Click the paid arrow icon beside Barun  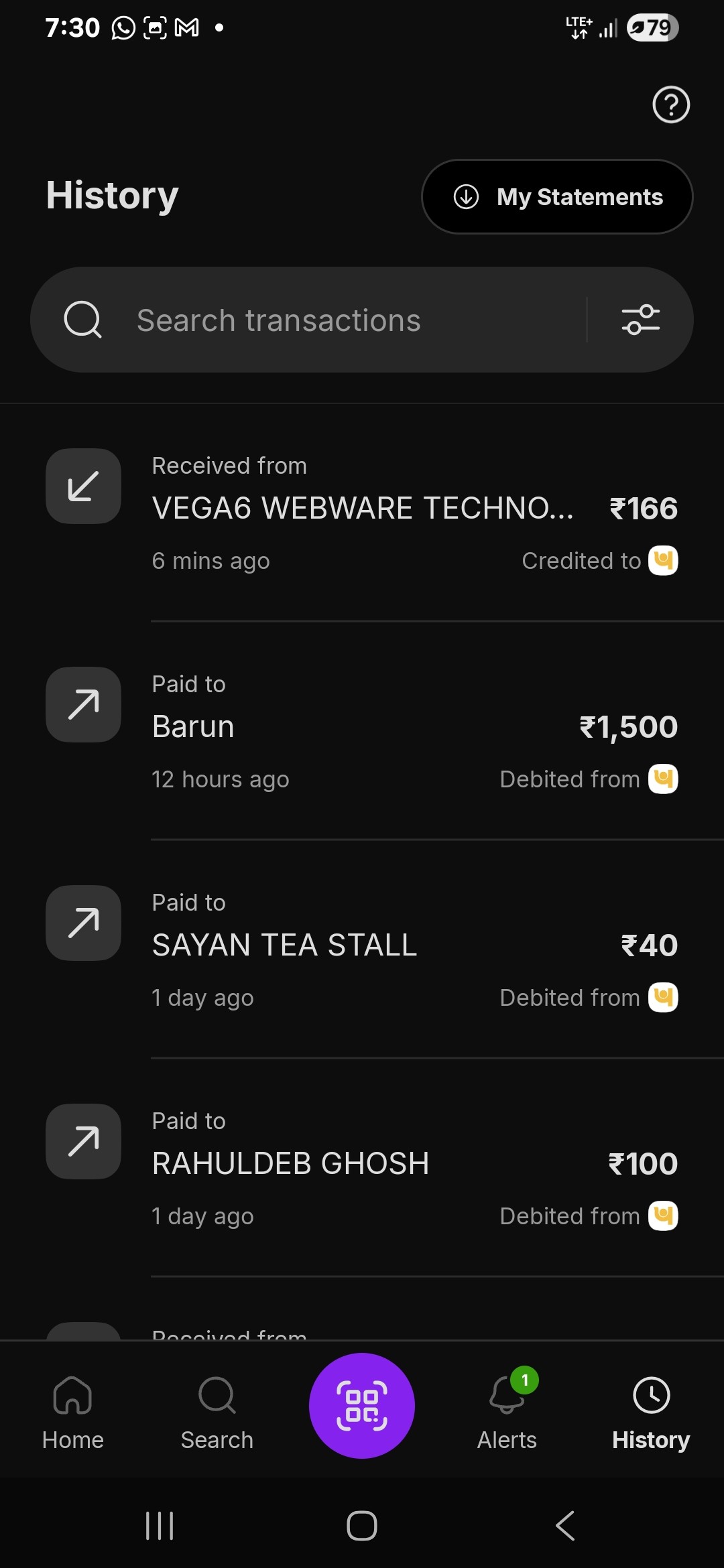point(83,705)
